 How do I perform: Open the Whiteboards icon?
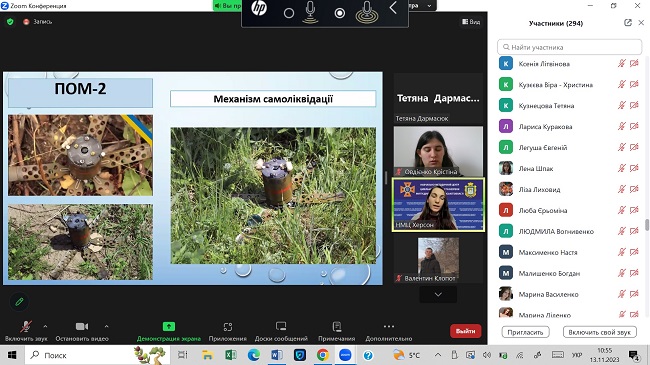(x=281, y=326)
